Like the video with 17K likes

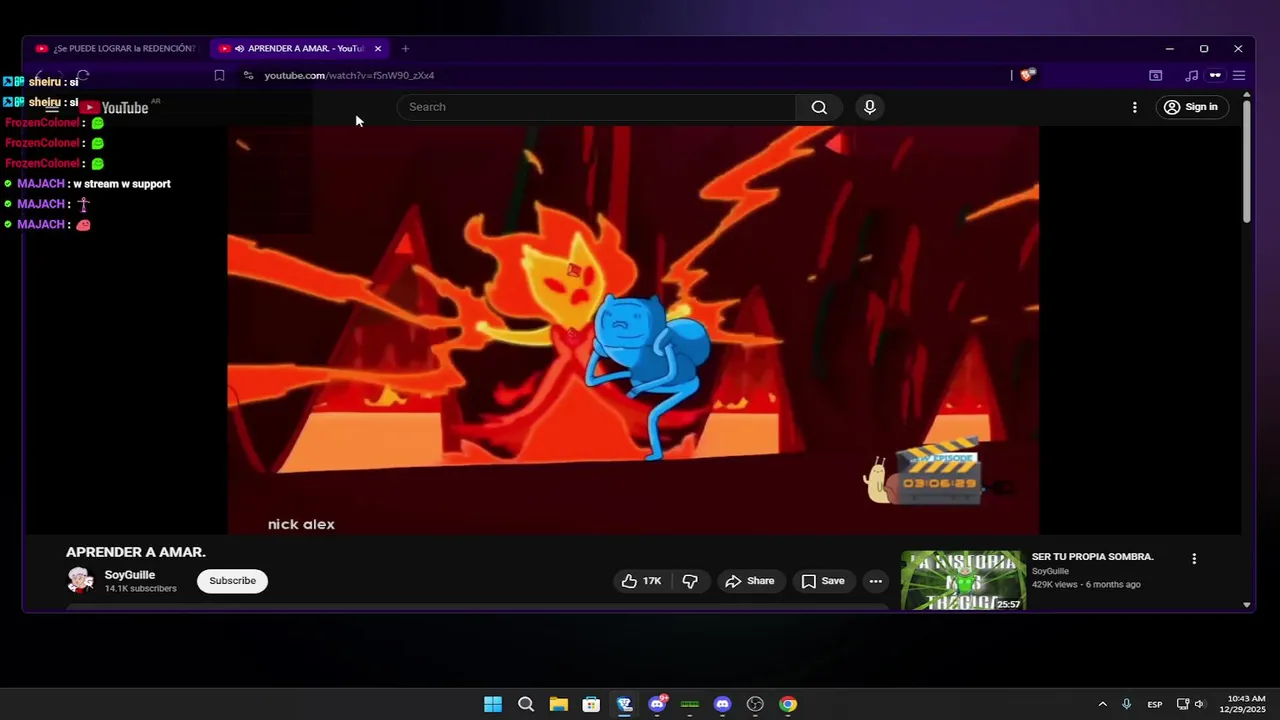coord(641,581)
